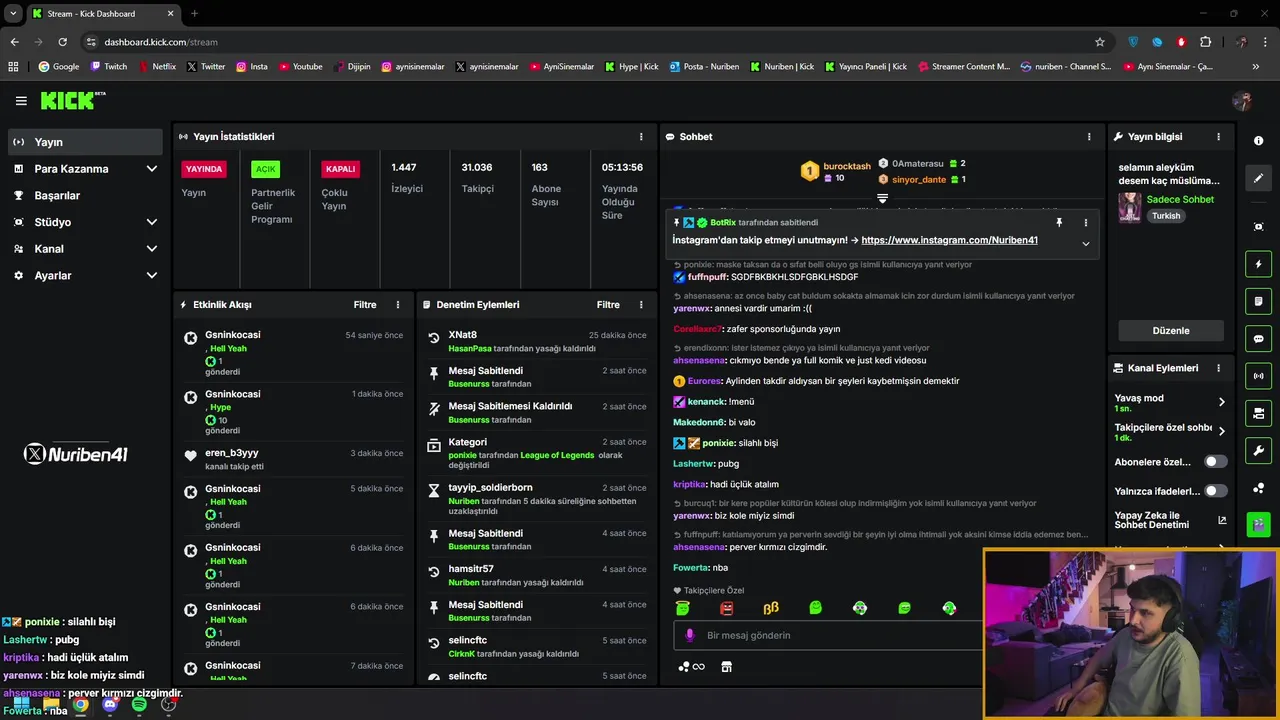
Task: Click the profile avatar at top right
Action: coord(1242,101)
